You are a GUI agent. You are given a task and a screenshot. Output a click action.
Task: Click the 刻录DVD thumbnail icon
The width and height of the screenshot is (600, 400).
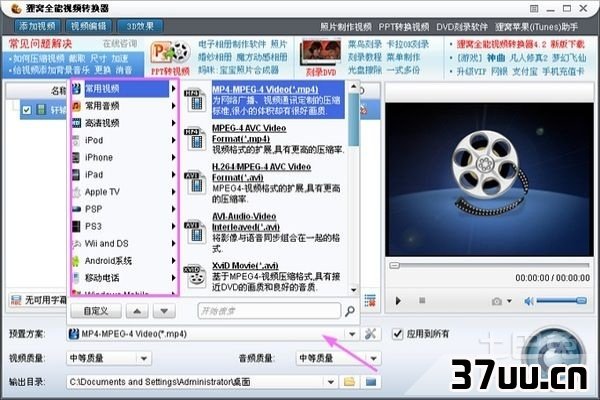tap(321, 57)
